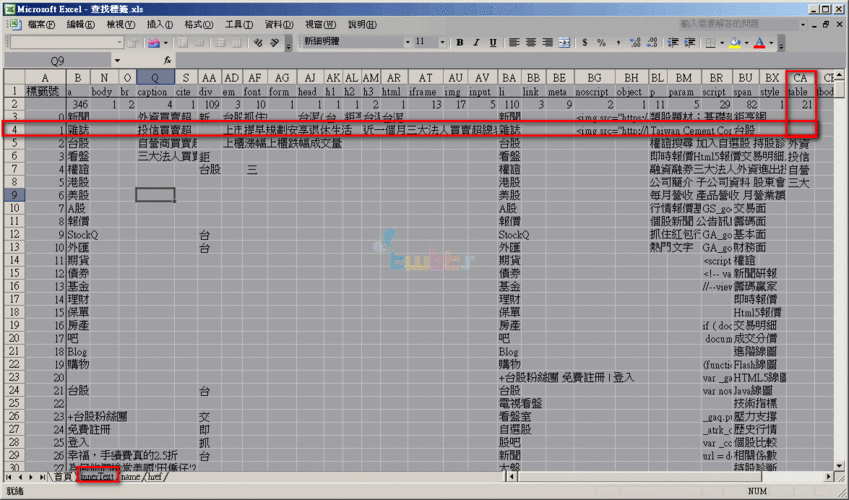
Task: Open the 檔案(F) menu
Action: (x=41, y=24)
